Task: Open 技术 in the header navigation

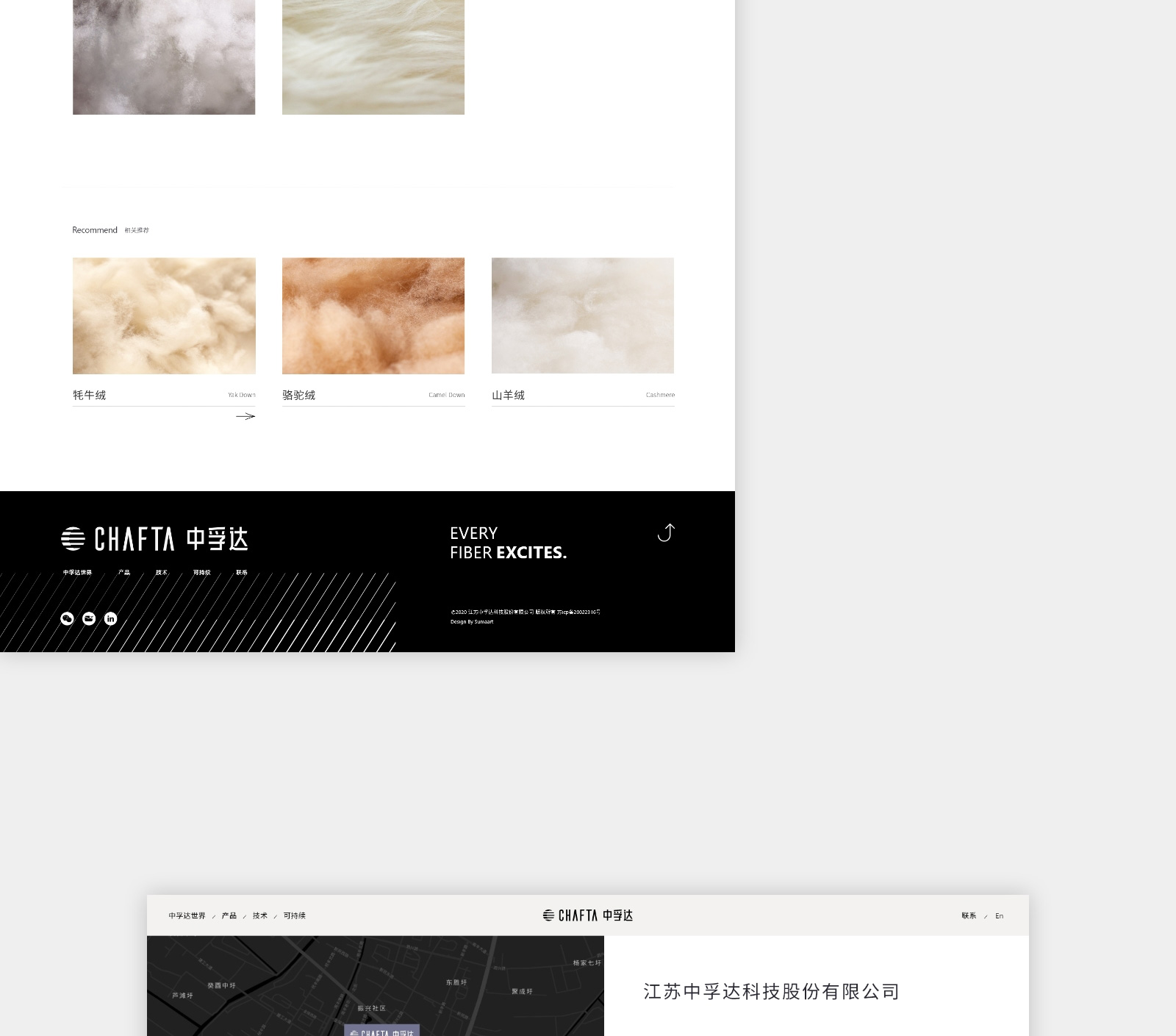Action: tap(260, 916)
